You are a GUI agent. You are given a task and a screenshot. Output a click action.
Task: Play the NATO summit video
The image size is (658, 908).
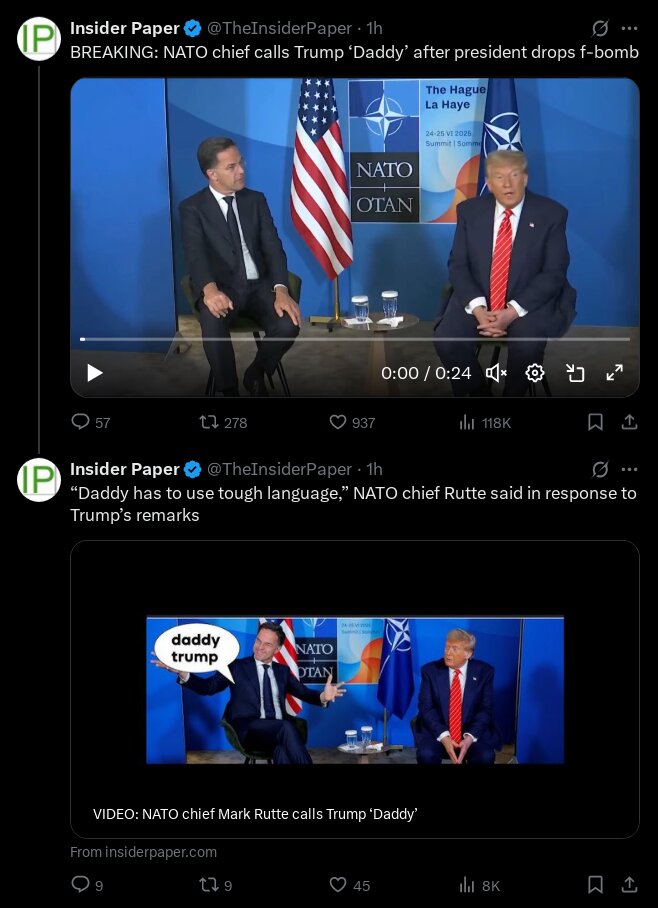(x=95, y=373)
